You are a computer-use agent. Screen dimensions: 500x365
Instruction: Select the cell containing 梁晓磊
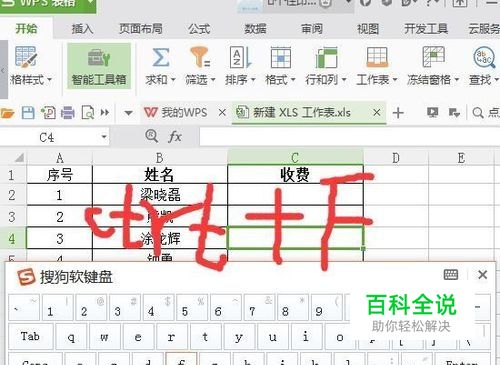(160, 195)
